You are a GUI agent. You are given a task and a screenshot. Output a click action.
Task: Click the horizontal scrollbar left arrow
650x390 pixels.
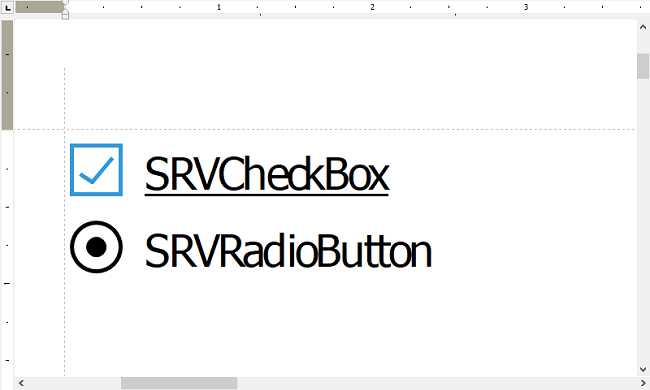(x=21, y=383)
